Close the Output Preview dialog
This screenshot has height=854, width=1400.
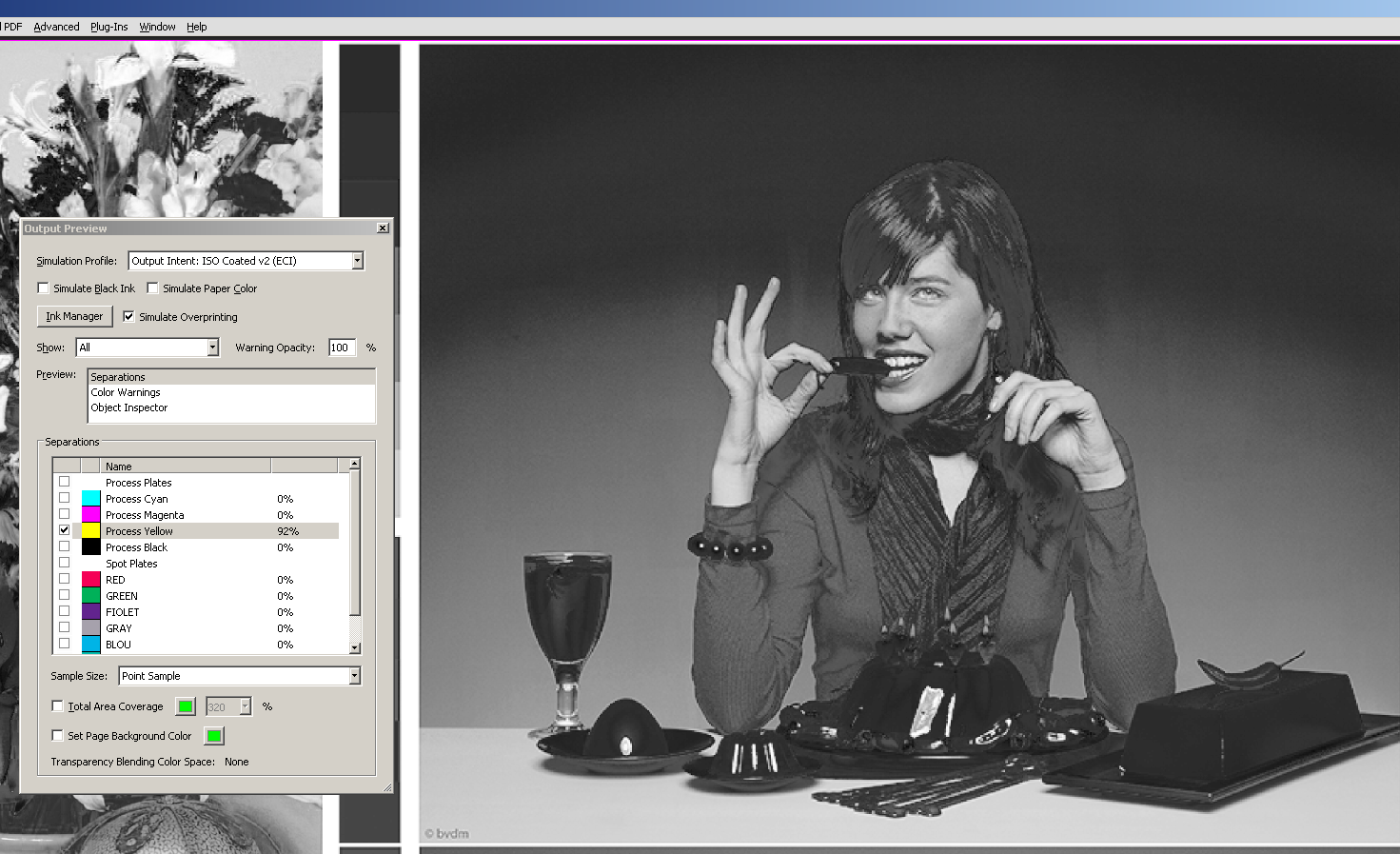coord(383,228)
